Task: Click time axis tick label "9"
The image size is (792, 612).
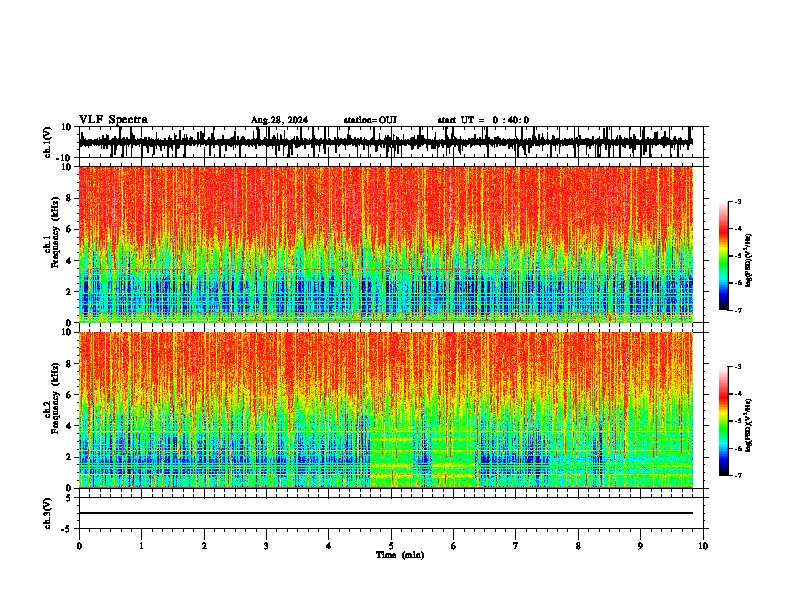Action: coord(640,546)
